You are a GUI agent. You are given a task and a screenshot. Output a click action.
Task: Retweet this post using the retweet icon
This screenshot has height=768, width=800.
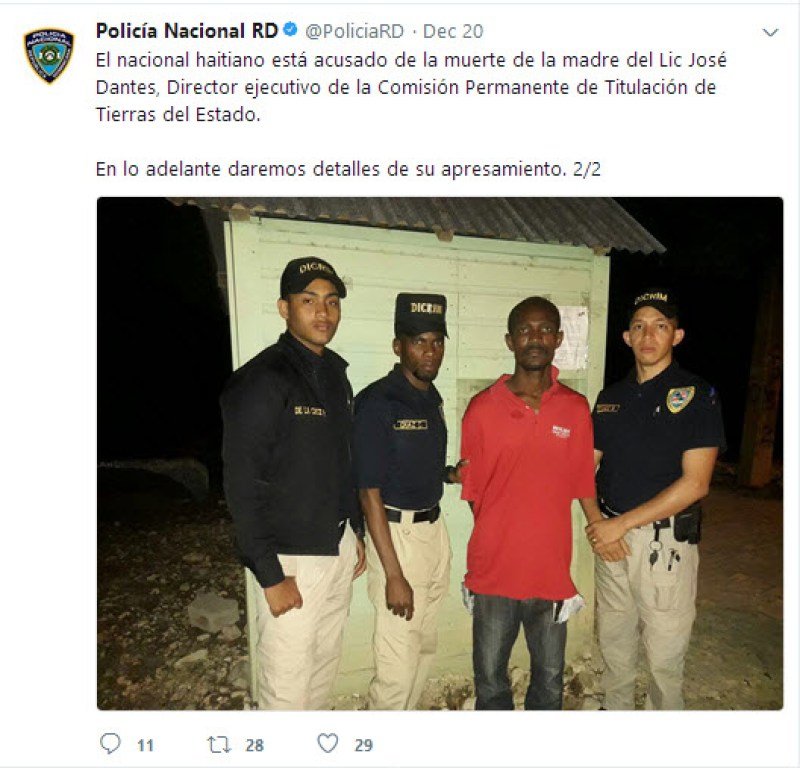[219, 745]
